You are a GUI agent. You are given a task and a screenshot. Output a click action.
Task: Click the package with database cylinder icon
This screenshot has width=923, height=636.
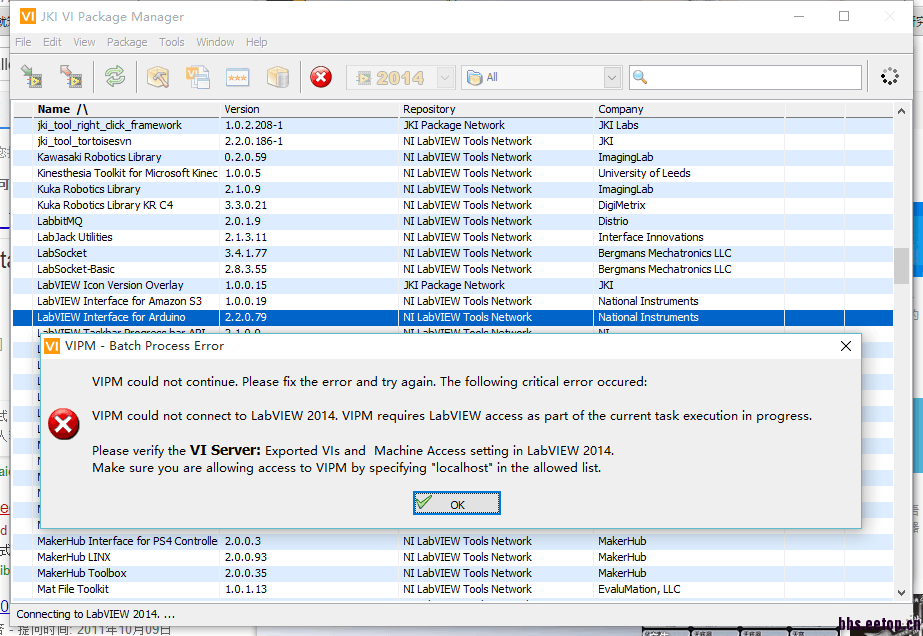click(277, 77)
